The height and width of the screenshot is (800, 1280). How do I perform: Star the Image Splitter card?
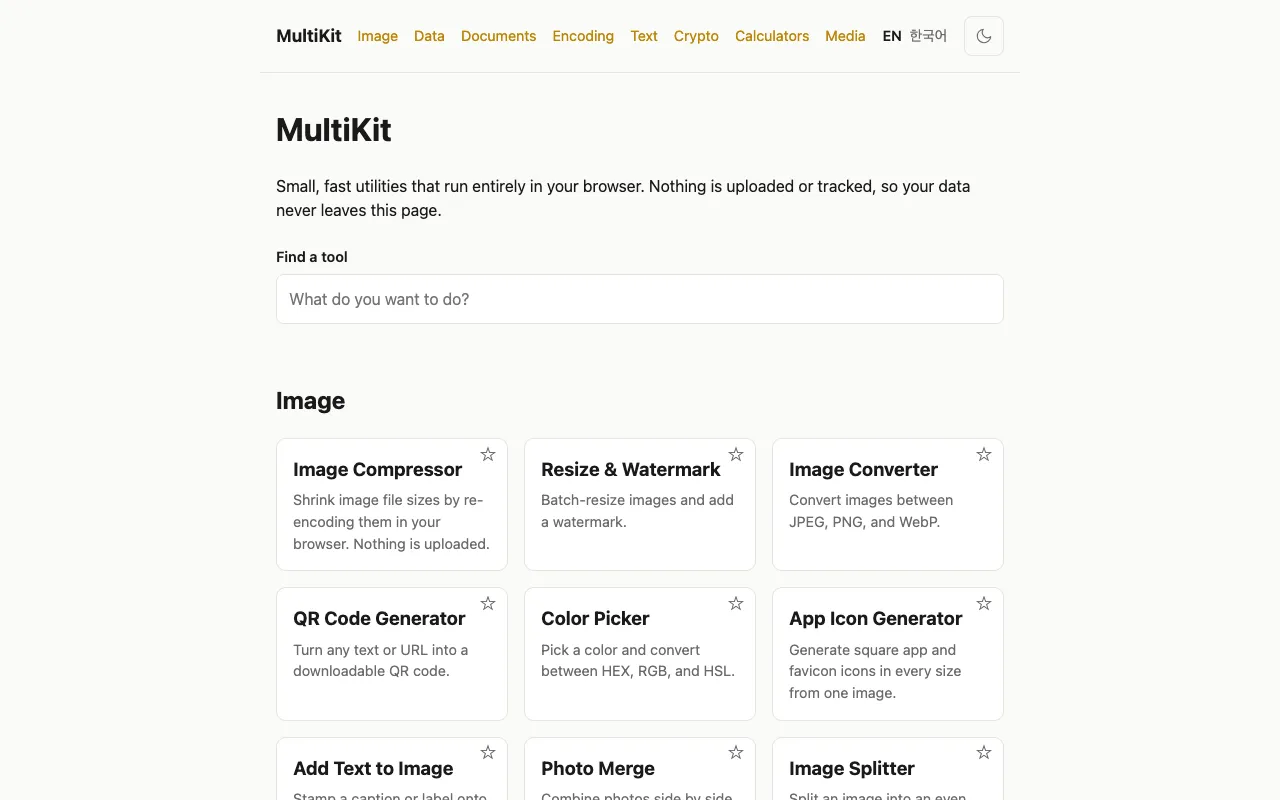tap(984, 752)
